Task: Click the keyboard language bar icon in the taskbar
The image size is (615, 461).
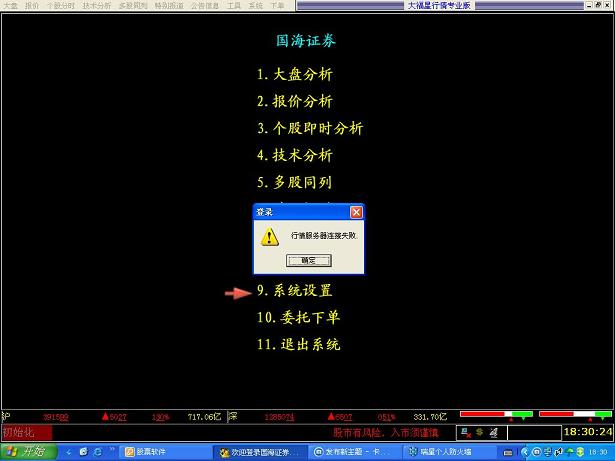Action: (x=508, y=452)
